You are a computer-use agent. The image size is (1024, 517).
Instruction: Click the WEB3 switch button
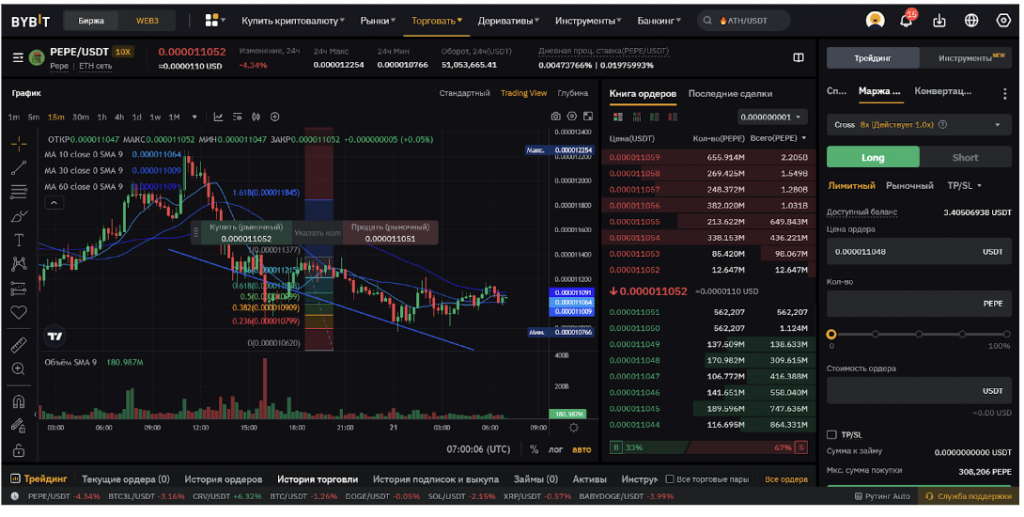pos(147,20)
